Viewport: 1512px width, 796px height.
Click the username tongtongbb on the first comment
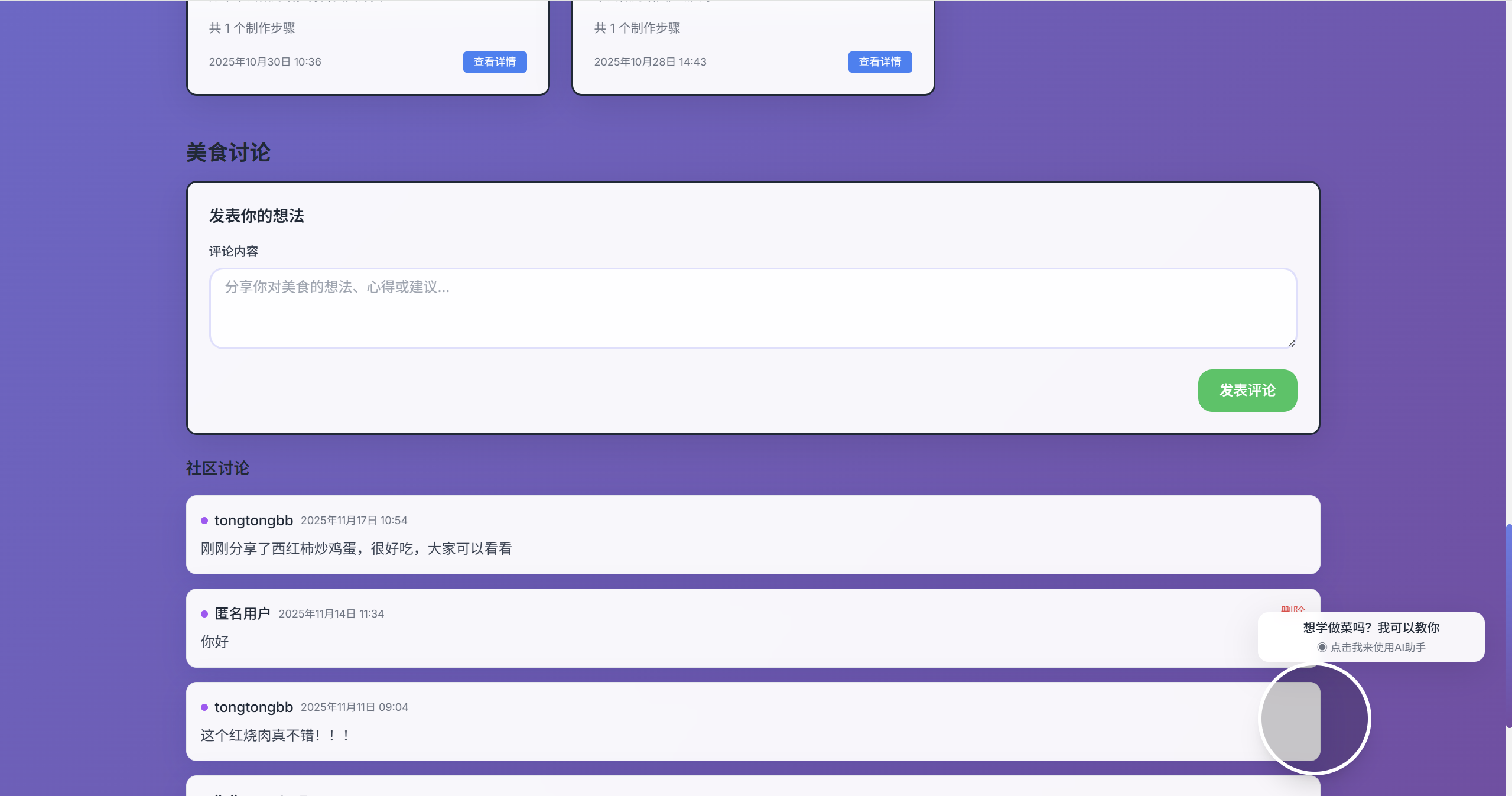point(253,521)
